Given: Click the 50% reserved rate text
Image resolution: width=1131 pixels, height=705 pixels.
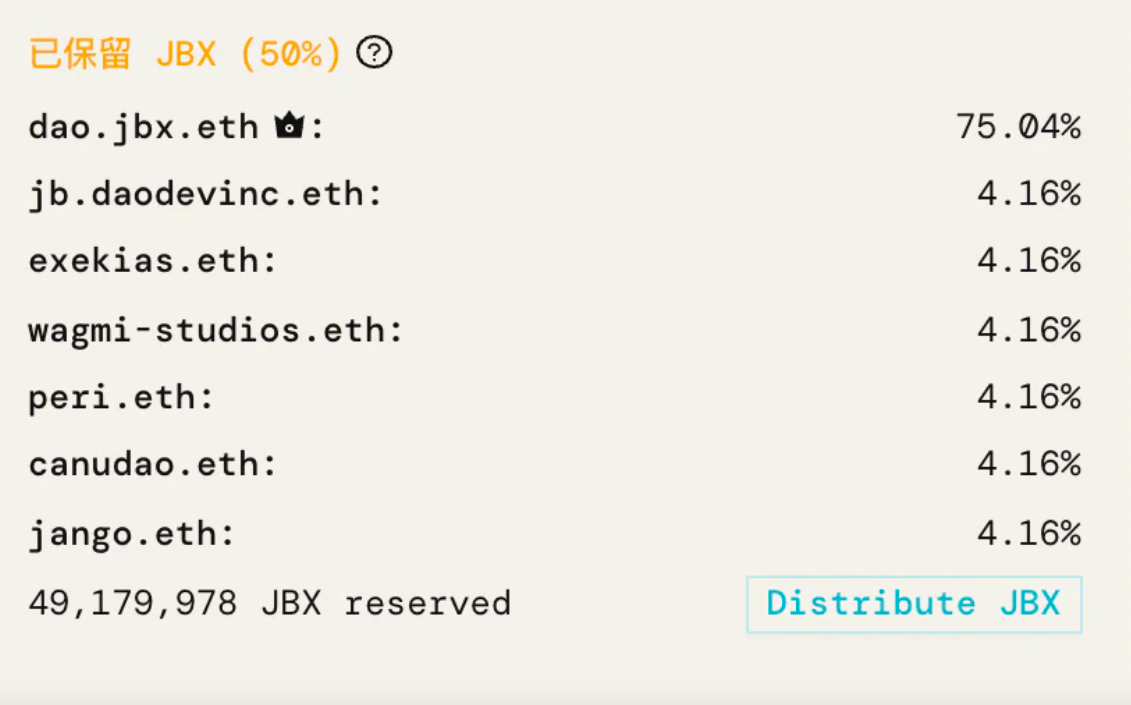Looking at the screenshot, I should tap(291, 54).
